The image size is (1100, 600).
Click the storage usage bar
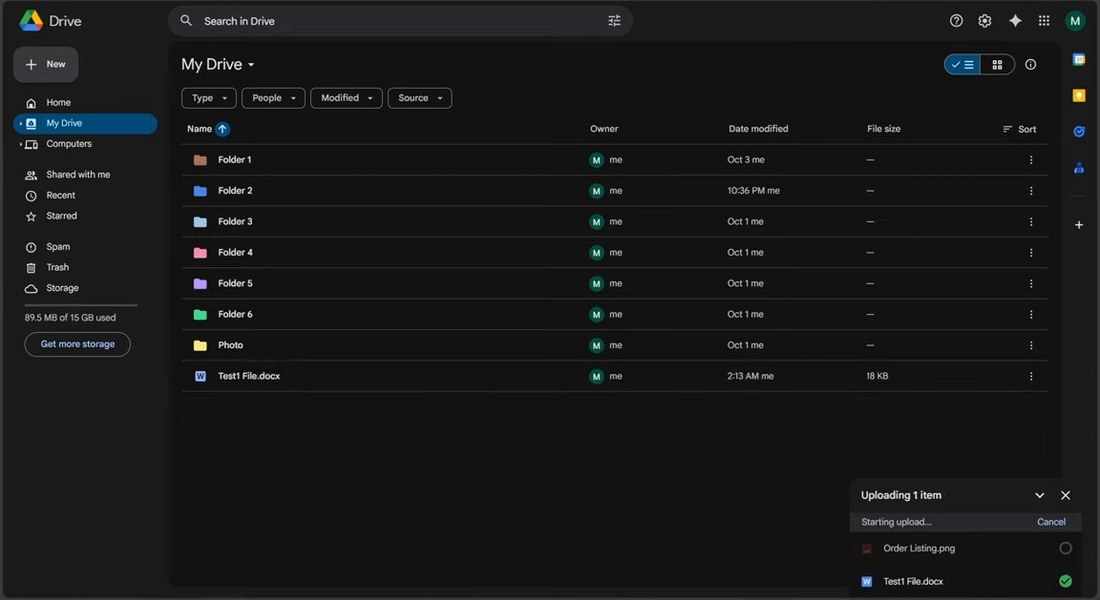[81, 305]
